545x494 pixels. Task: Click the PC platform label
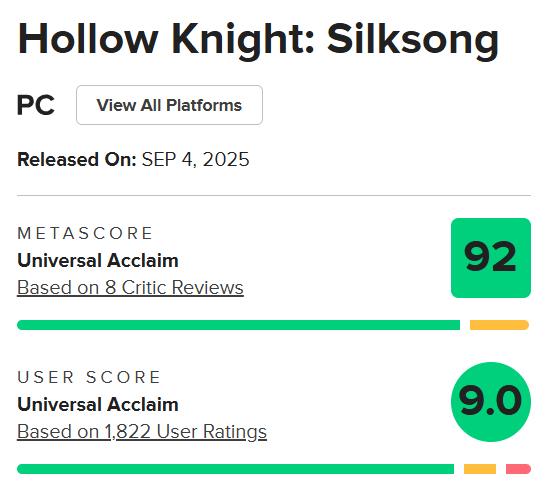coord(36,105)
